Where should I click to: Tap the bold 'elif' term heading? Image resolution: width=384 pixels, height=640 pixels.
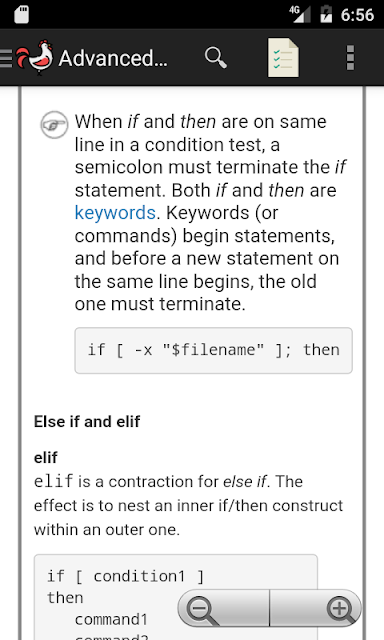(x=46, y=458)
